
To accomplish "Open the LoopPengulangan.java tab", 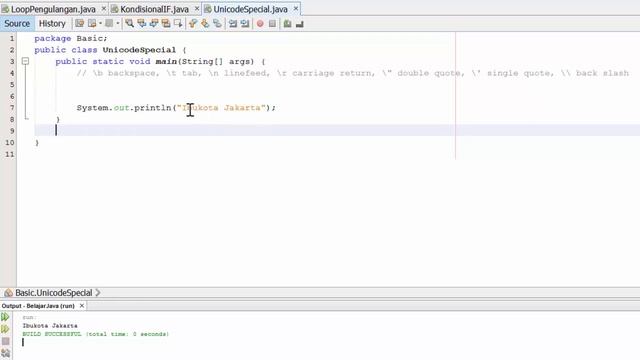I will click(53, 9).
